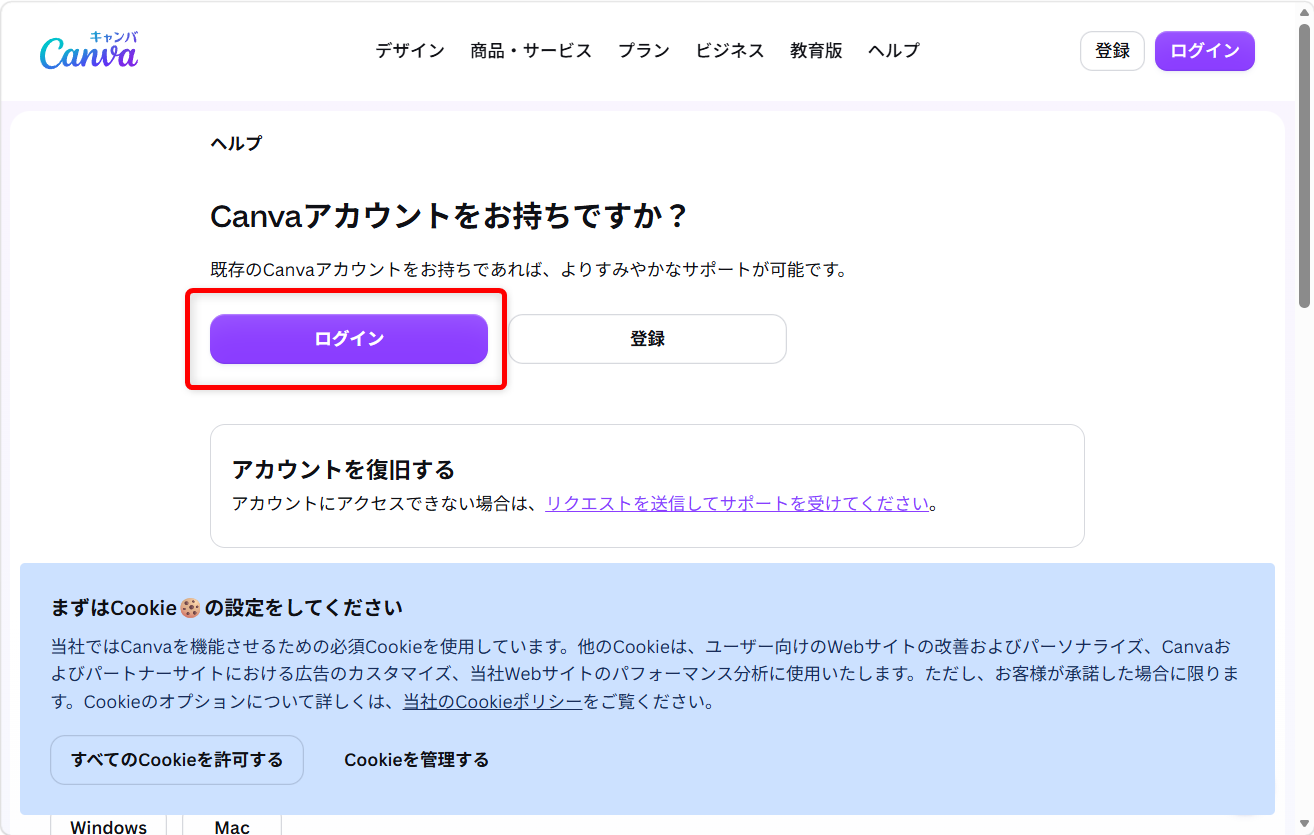Image resolution: width=1314 pixels, height=835 pixels.
Task: Click the ヘルプ breadcrumb text
Action: coord(236,143)
